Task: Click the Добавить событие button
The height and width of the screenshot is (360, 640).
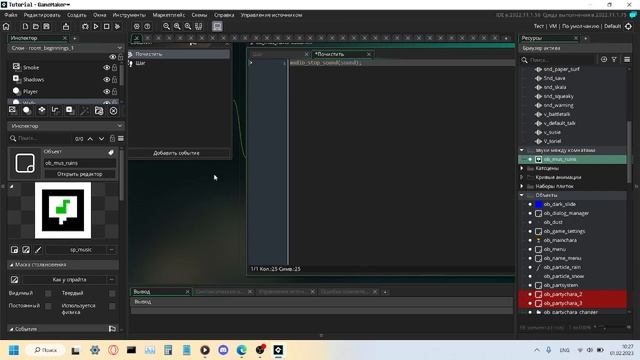Action: click(x=176, y=153)
